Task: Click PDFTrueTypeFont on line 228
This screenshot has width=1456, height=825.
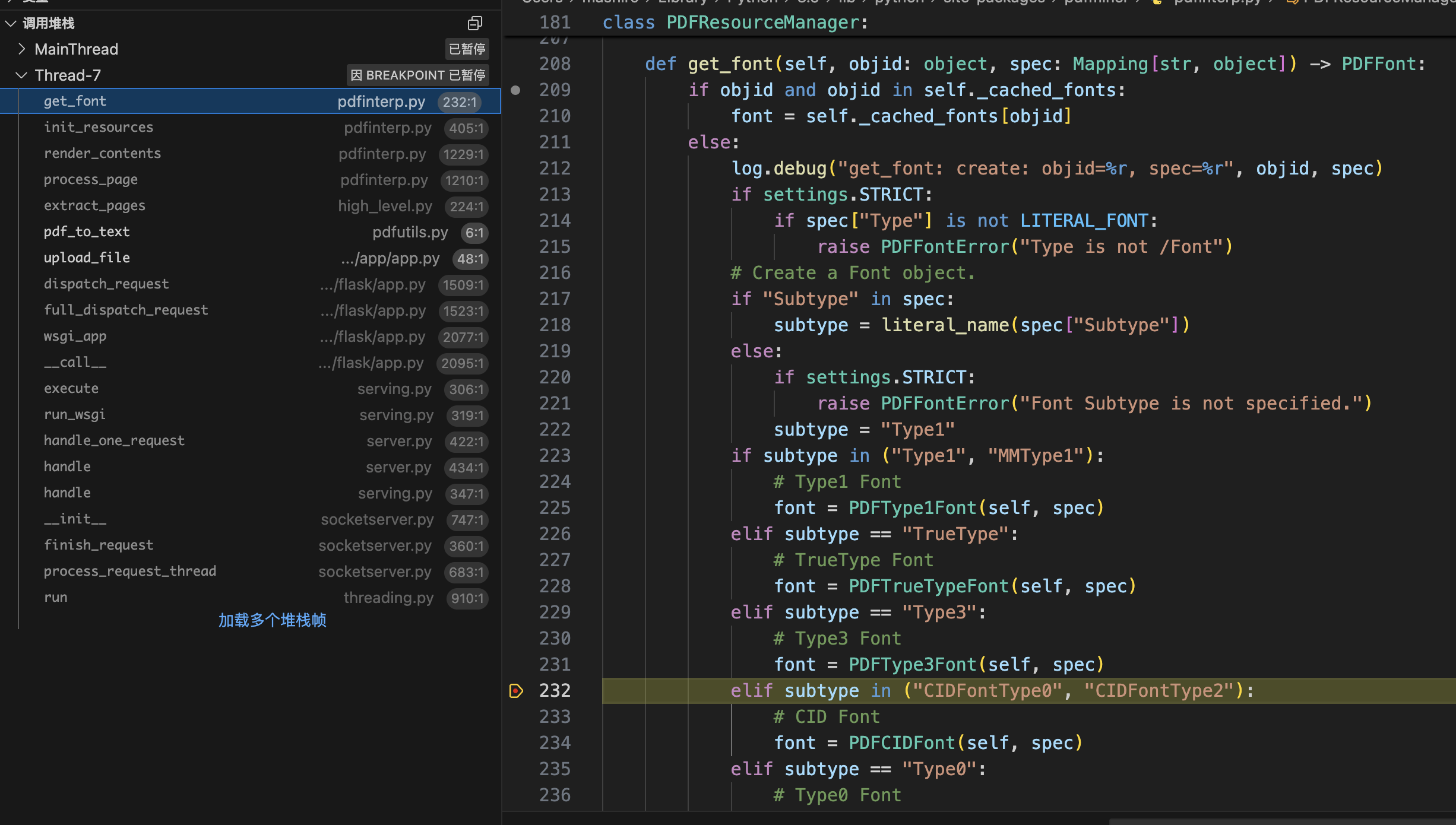Action: point(929,586)
